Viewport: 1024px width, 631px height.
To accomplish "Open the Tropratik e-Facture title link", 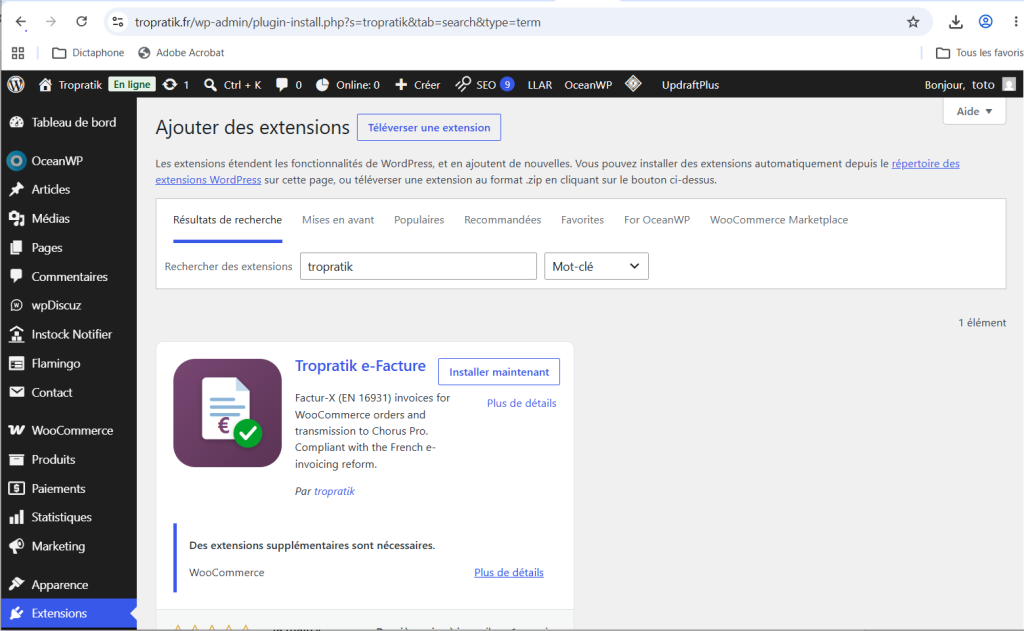I will coord(360,366).
